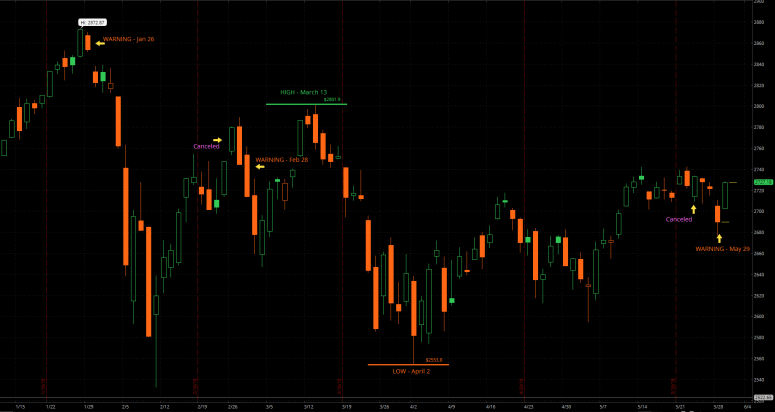The width and height of the screenshot is (775, 412).
Task: Click the yellow arrow beside WARNING - Jan 26
Action: [x=100, y=43]
